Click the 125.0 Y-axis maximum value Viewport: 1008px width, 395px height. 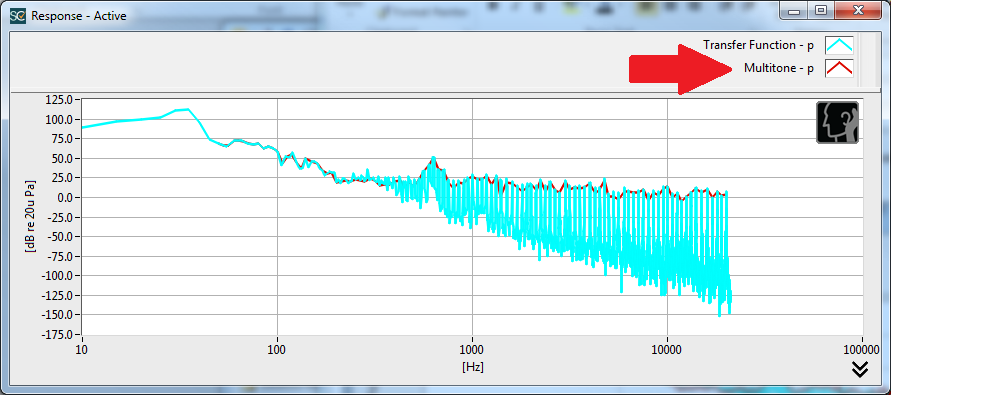tap(60, 100)
